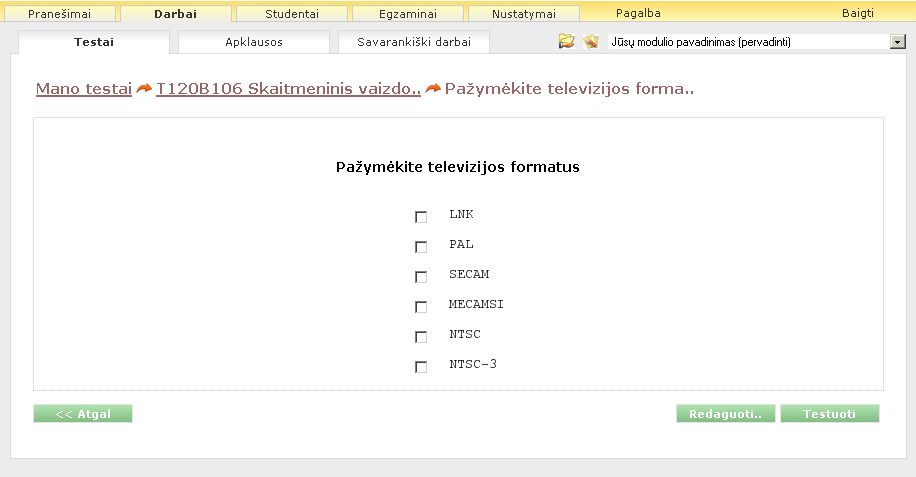The width and height of the screenshot is (916, 477).
Task: Open the Savarankiški darbai sub-tab
Action: tap(414, 42)
